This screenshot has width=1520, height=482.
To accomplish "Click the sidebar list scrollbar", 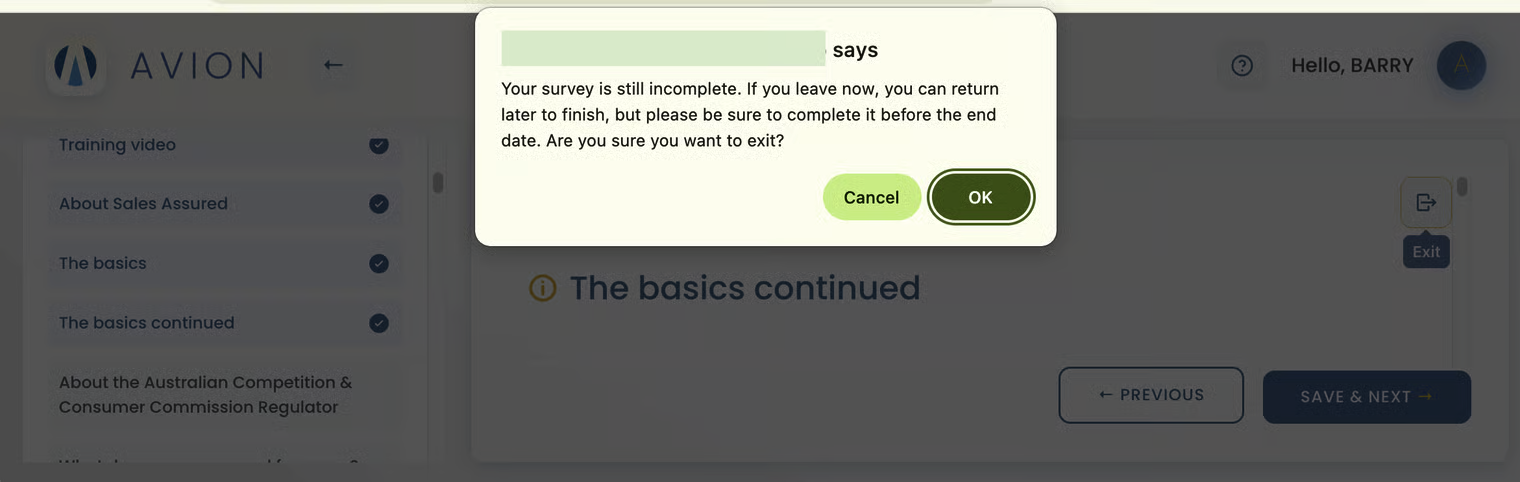I will click(x=437, y=183).
